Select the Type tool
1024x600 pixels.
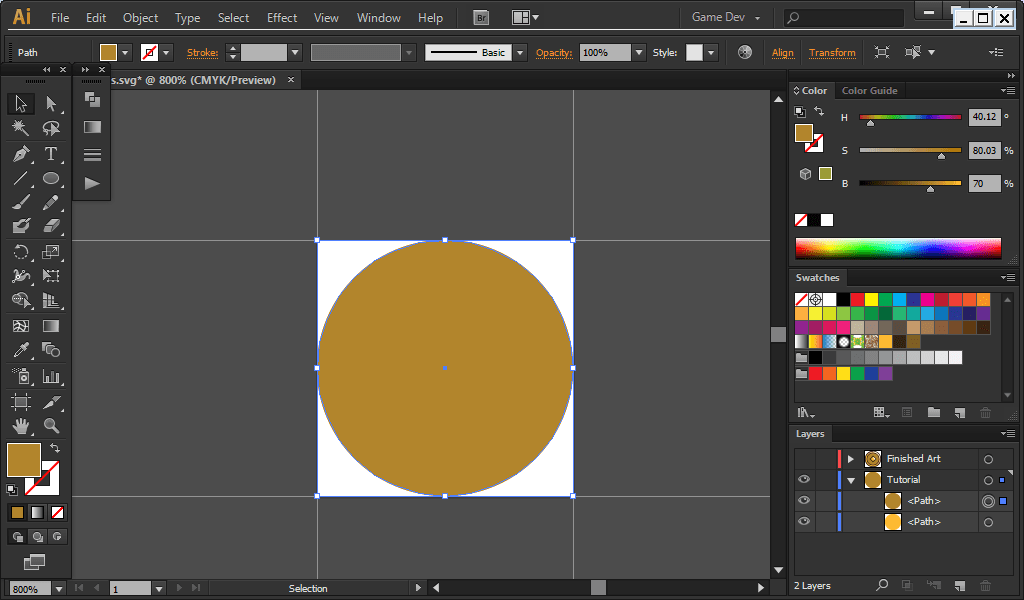pyautogui.click(x=50, y=154)
